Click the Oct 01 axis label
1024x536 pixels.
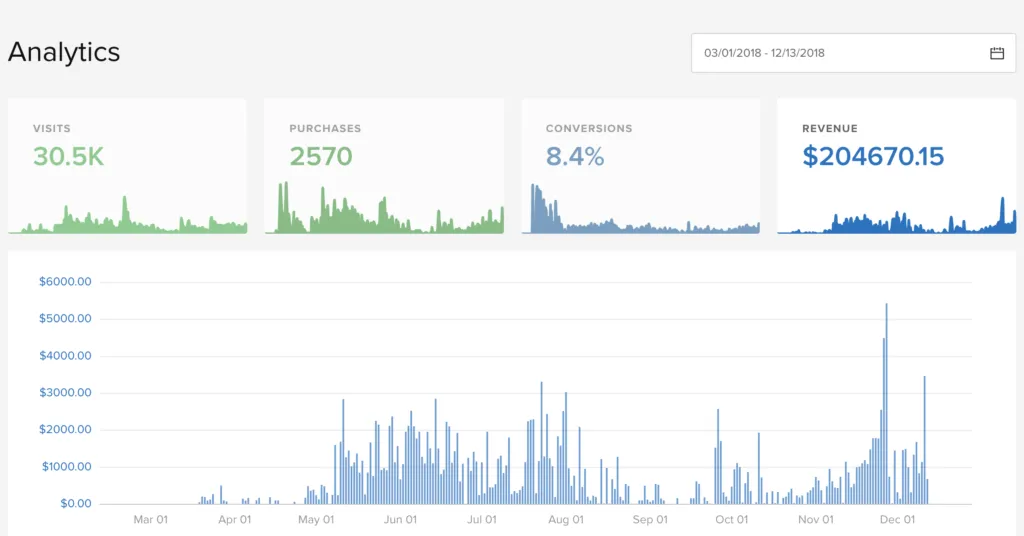pos(731,520)
